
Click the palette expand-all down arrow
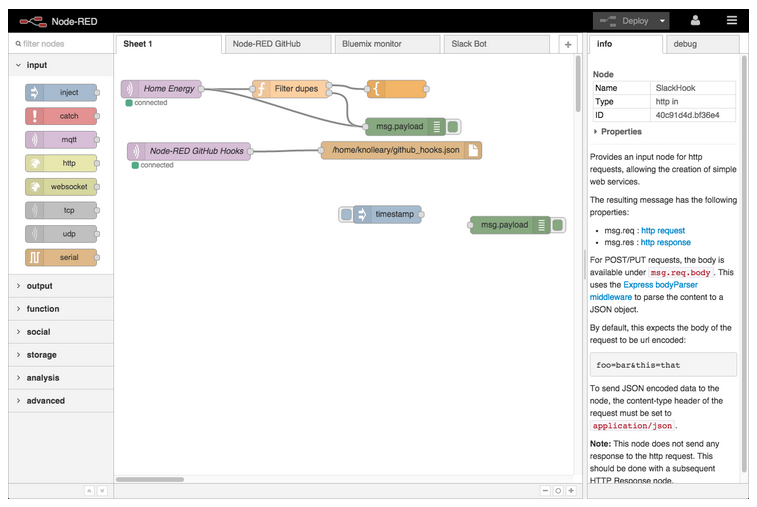coord(102,491)
